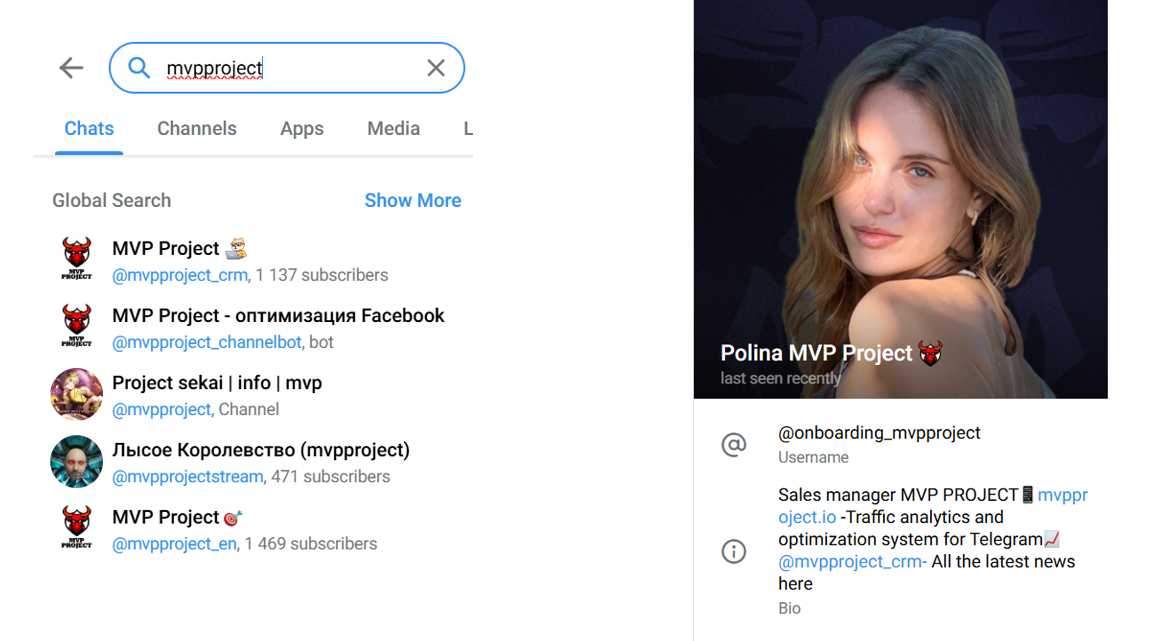Click the Polina MVP Project name

point(816,353)
